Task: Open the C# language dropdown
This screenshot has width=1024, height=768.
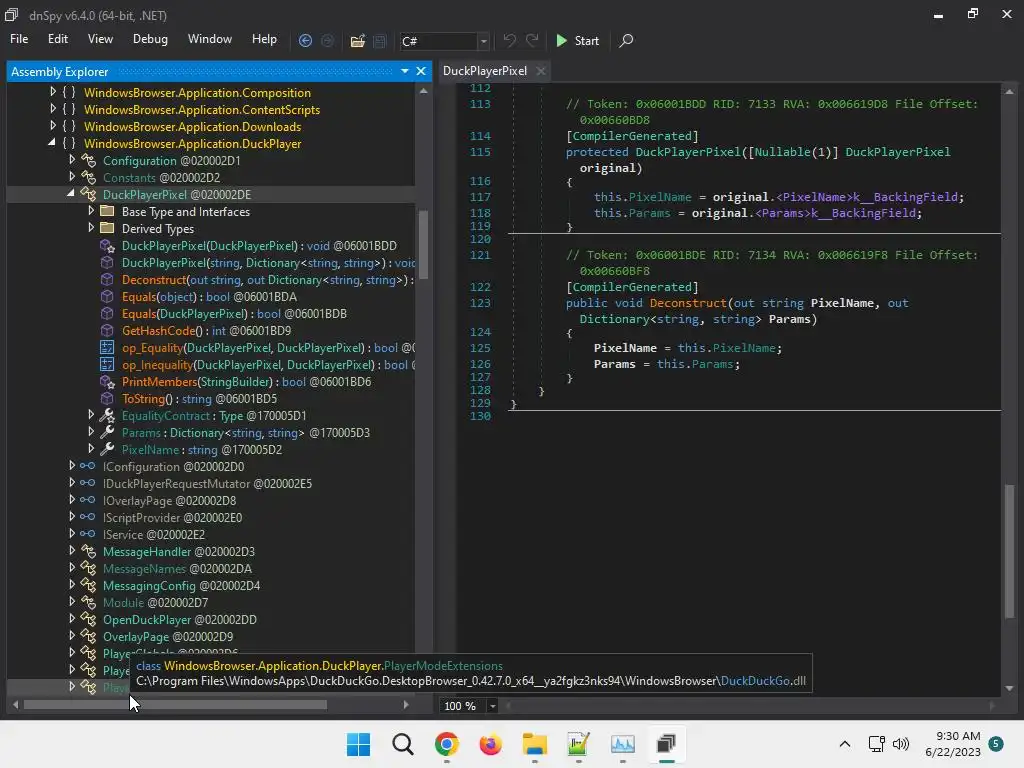Action: (483, 41)
